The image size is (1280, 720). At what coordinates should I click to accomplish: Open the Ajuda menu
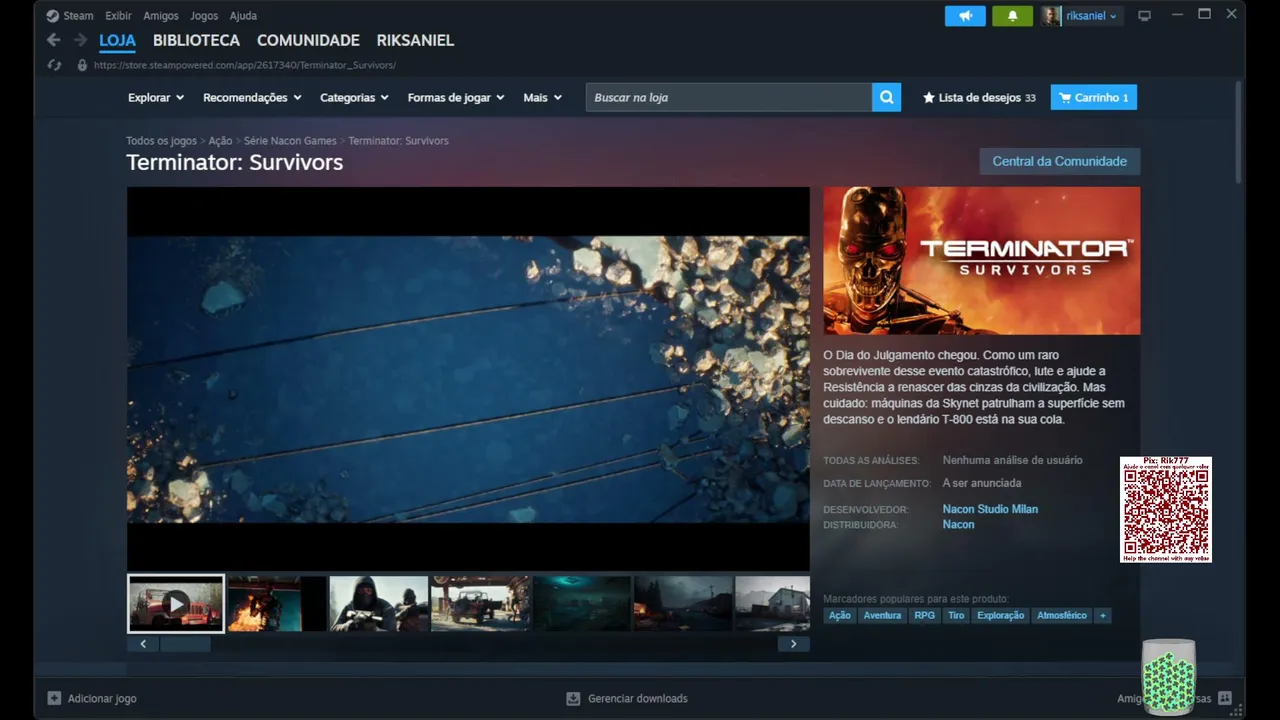coord(243,16)
